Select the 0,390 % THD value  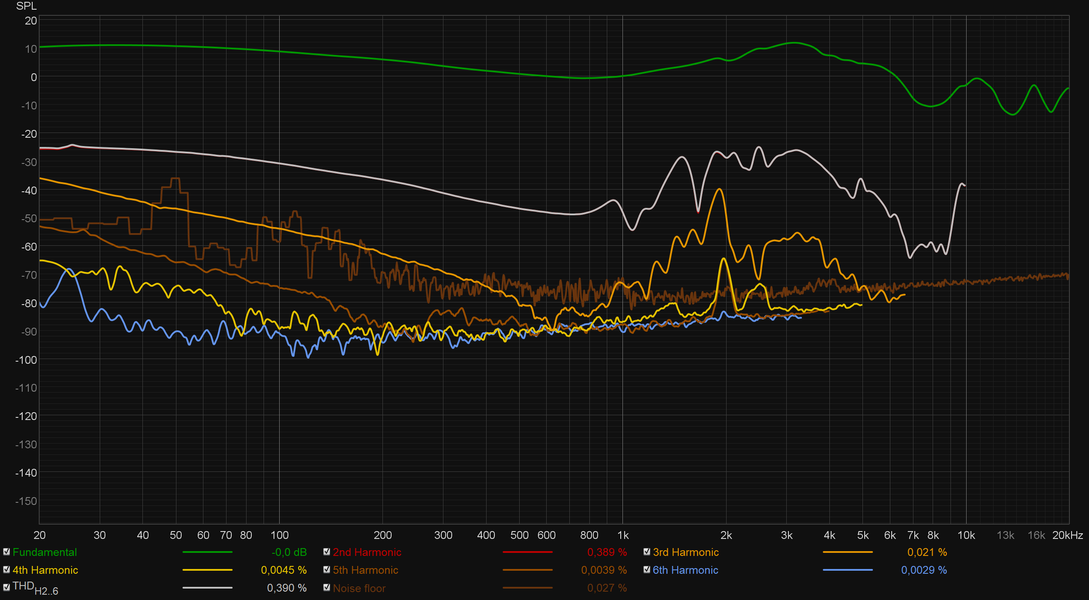tap(287, 588)
